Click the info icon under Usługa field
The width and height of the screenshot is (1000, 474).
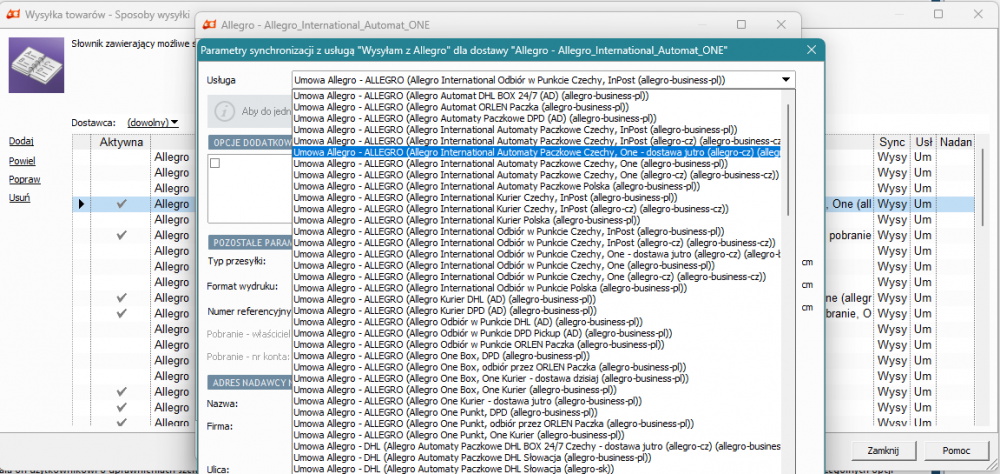tap(222, 110)
